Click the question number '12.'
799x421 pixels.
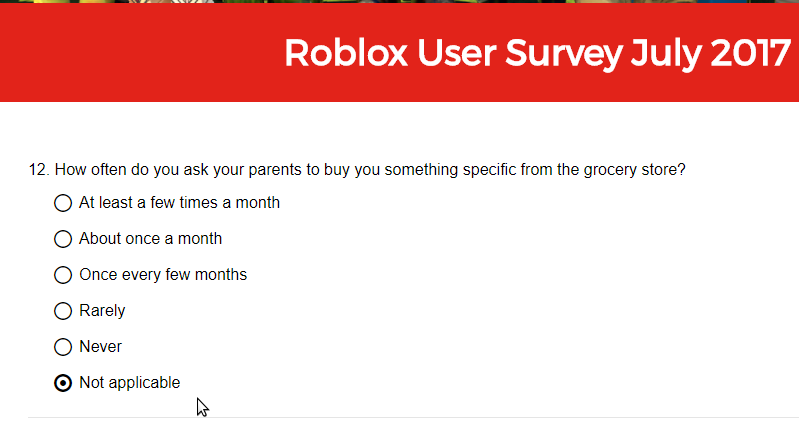click(x=39, y=170)
